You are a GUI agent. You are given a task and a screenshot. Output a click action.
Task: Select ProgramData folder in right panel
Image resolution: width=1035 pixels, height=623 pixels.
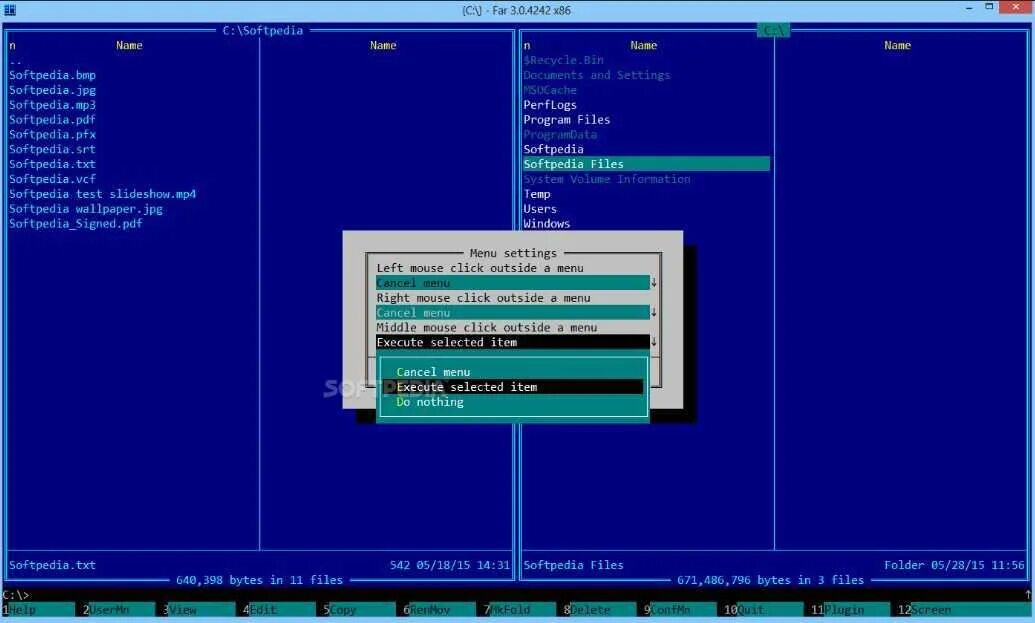pos(560,134)
